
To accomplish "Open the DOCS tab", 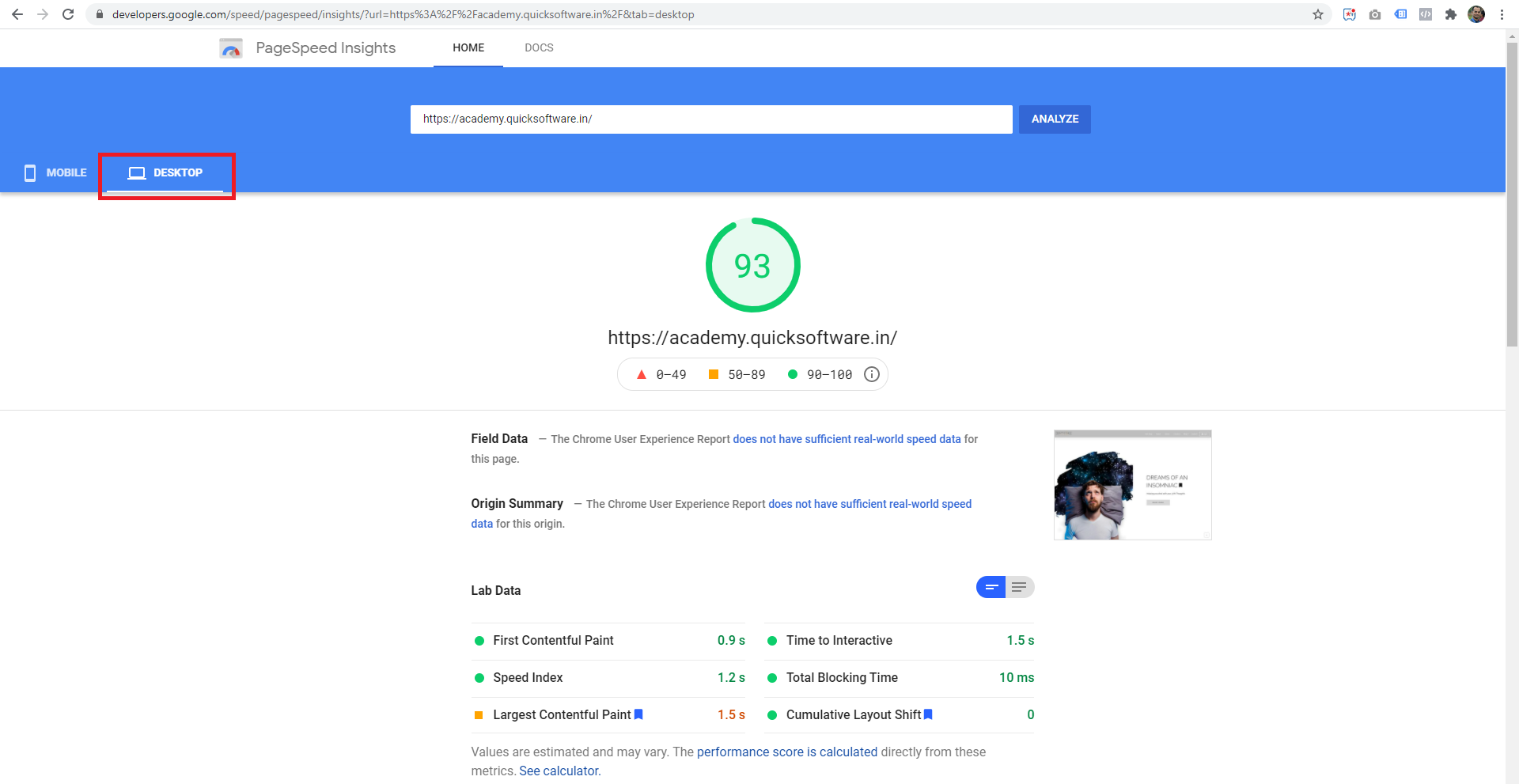I will (x=539, y=48).
